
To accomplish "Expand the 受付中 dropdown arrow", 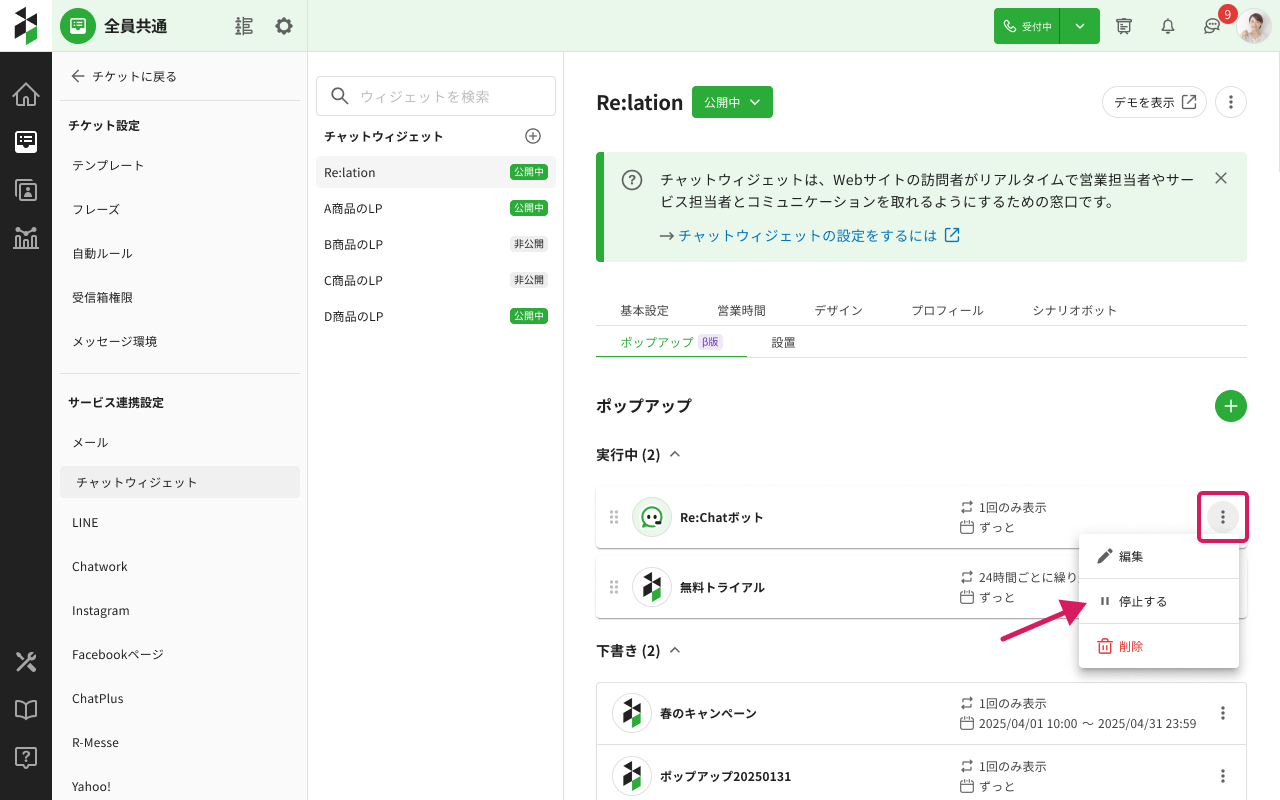I will (1080, 26).
